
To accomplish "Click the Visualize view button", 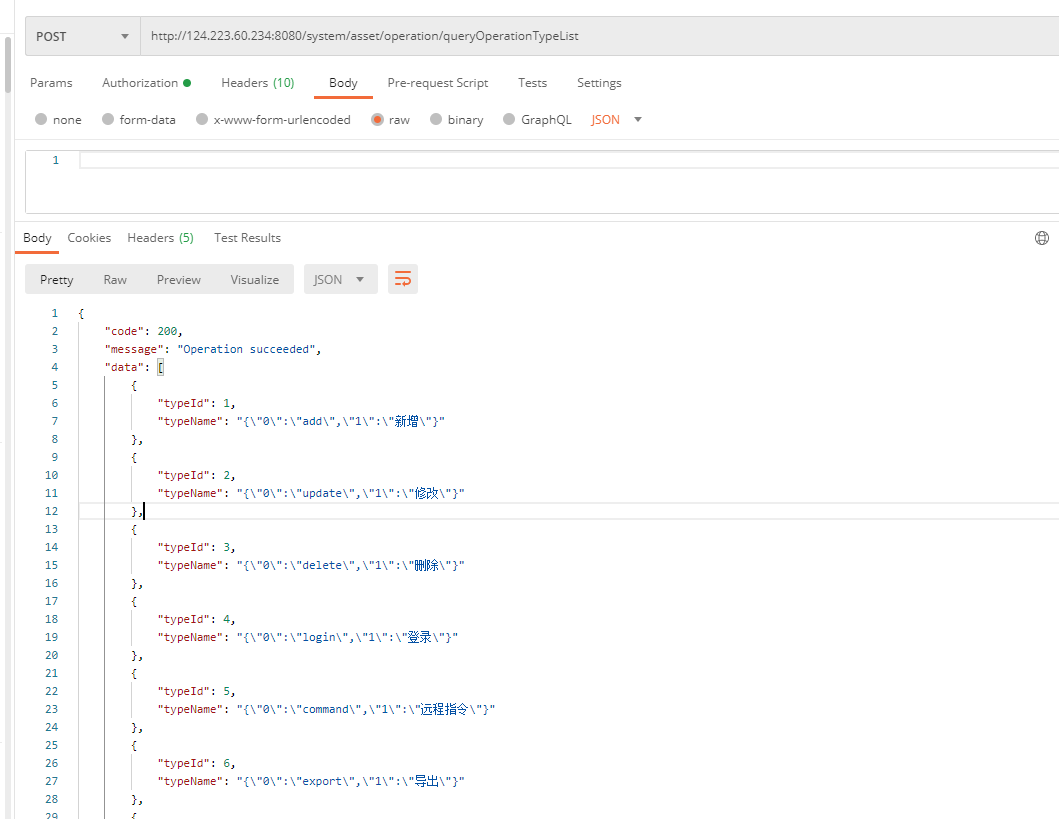I will tap(254, 279).
